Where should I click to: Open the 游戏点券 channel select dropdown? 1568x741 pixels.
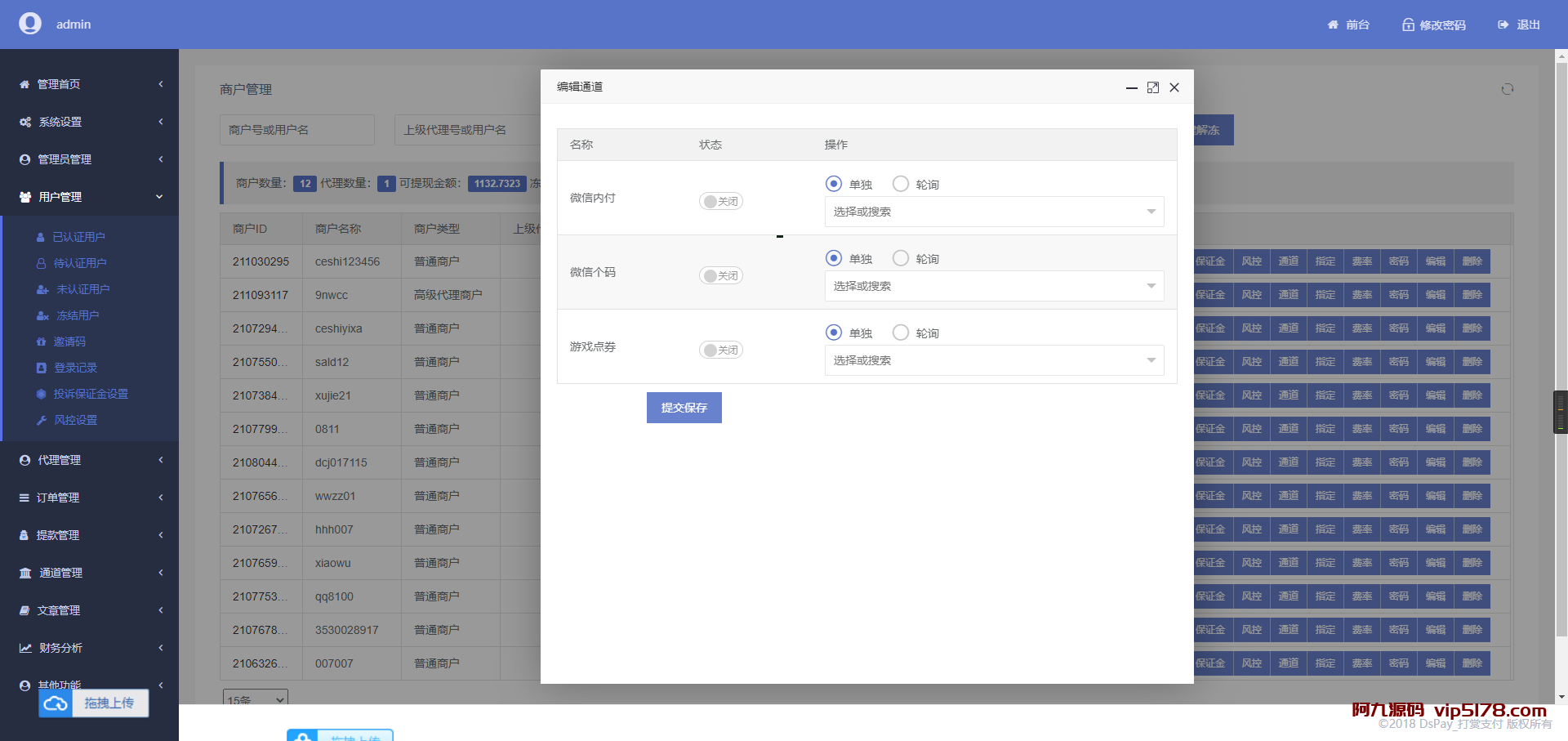pos(994,360)
